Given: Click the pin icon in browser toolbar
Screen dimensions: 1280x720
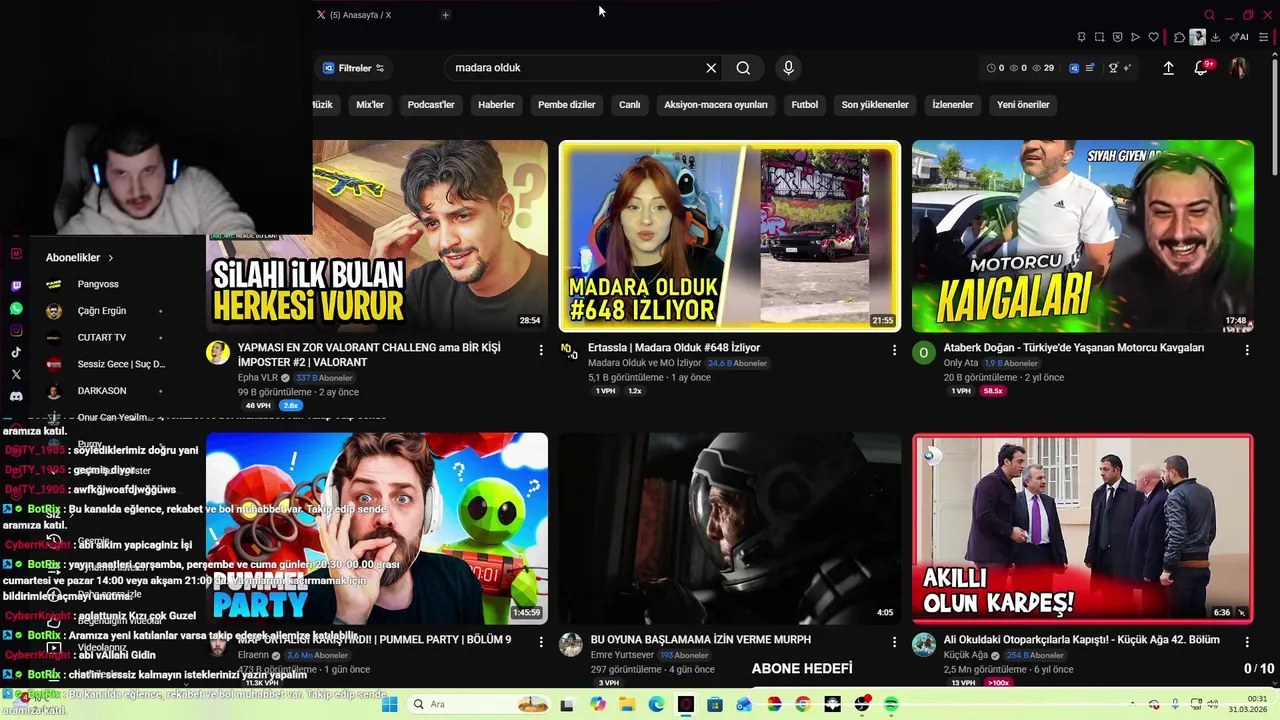Looking at the screenshot, I should click(x=1081, y=37).
